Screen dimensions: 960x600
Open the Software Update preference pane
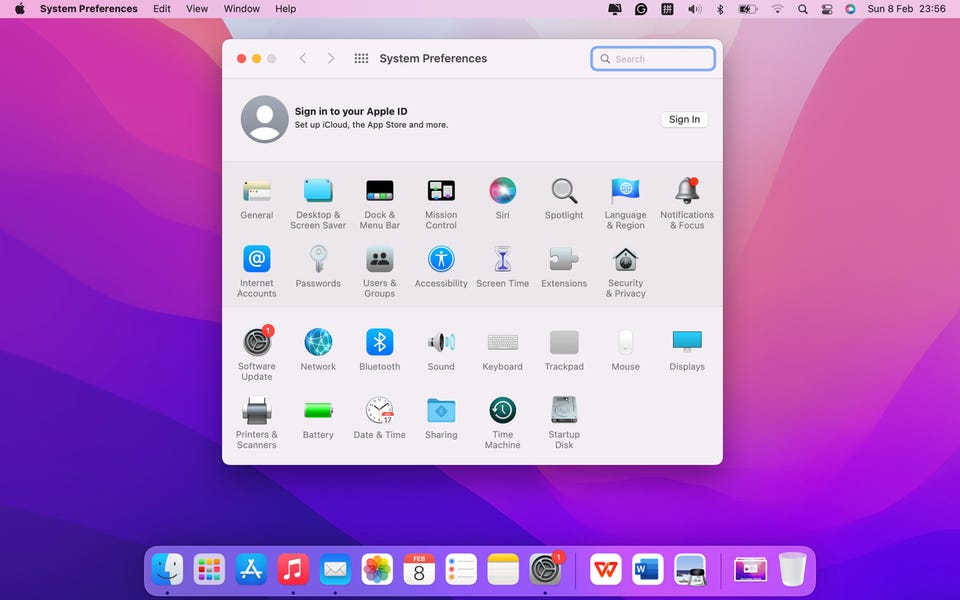coord(257,343)
